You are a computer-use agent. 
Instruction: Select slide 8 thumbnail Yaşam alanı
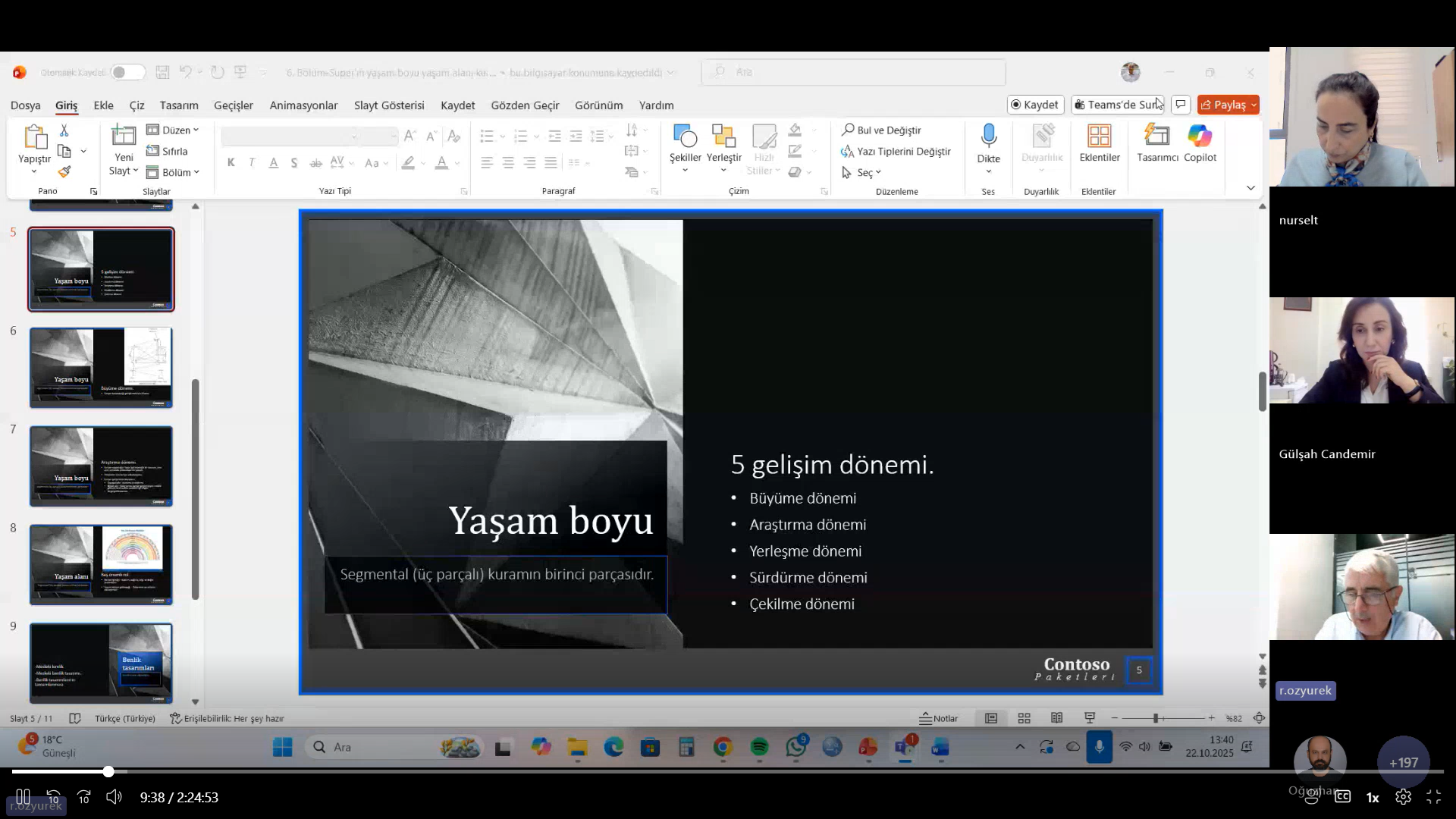click(x=101, y=564)
